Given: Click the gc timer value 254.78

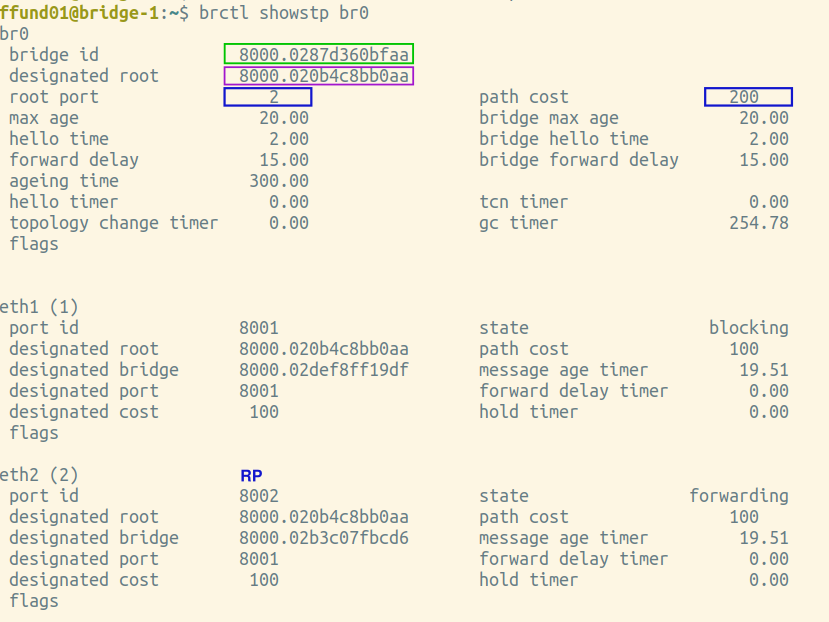Looking at the screenshot, I should pos(759,223).
